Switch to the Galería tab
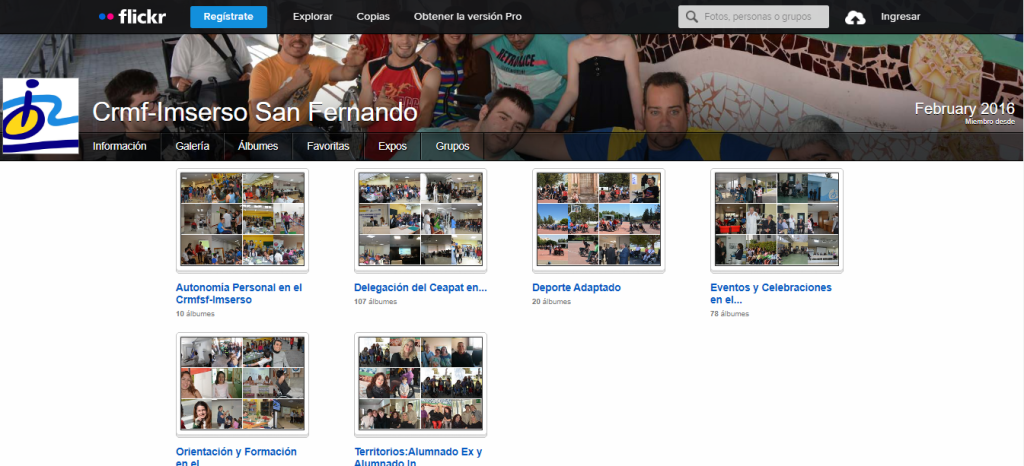1024x466 pixels. 192,146
